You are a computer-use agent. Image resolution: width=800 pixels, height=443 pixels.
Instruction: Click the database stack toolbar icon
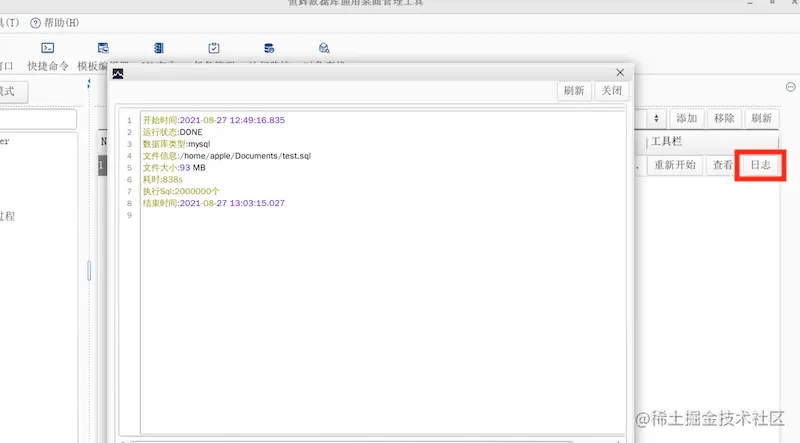pyautogui.click(x=269, y=48)
